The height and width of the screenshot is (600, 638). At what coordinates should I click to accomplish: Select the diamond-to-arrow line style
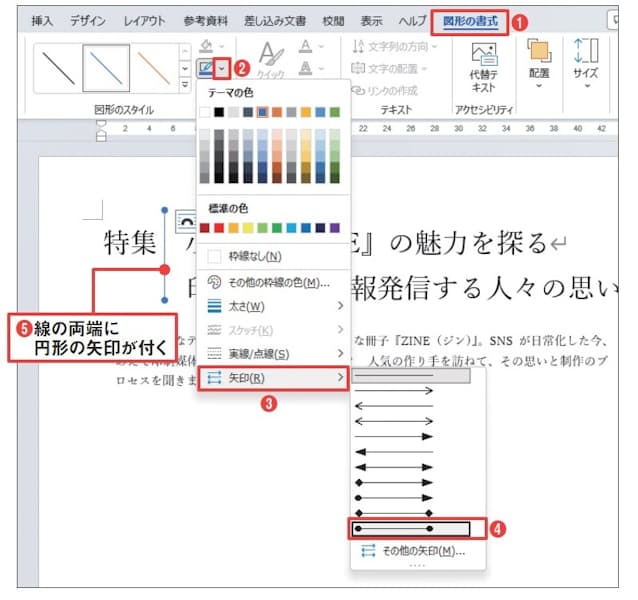[x=394, y=483]
